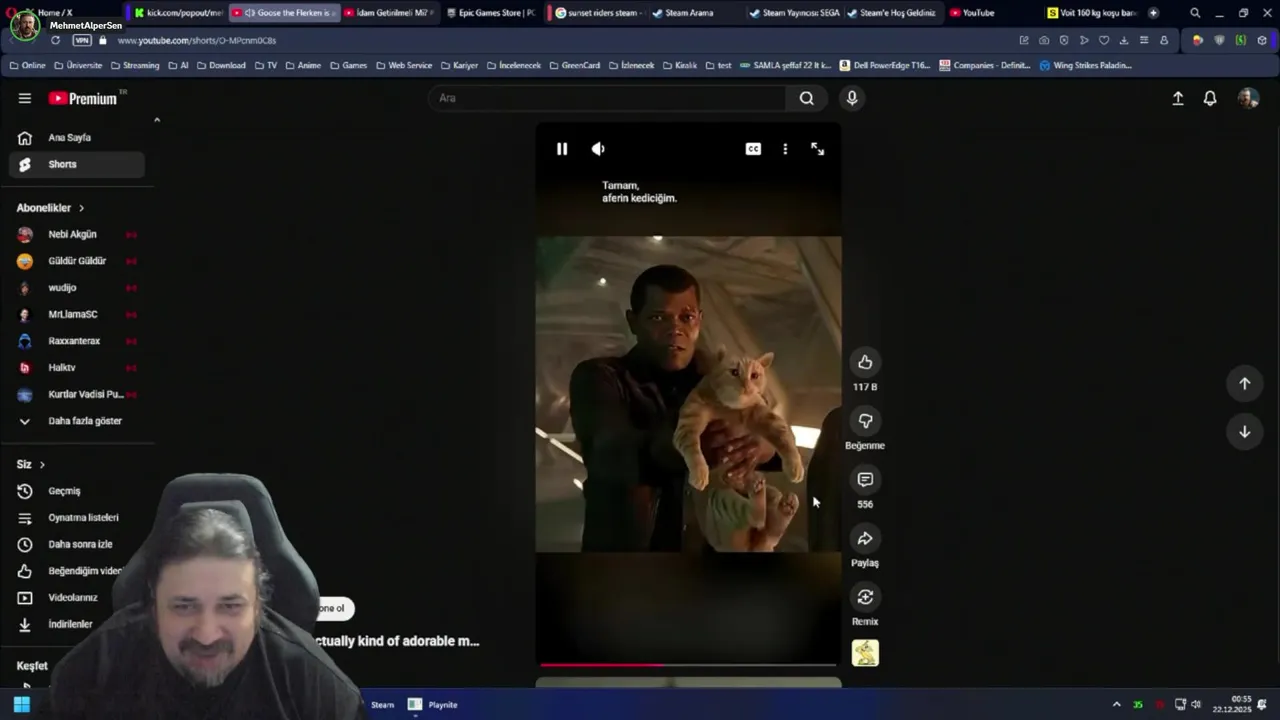Image resolution: width=1280 pixels, height=720 pixels.
Task: Go to the previous Short with up arrow
Action: coord(1245,383)
